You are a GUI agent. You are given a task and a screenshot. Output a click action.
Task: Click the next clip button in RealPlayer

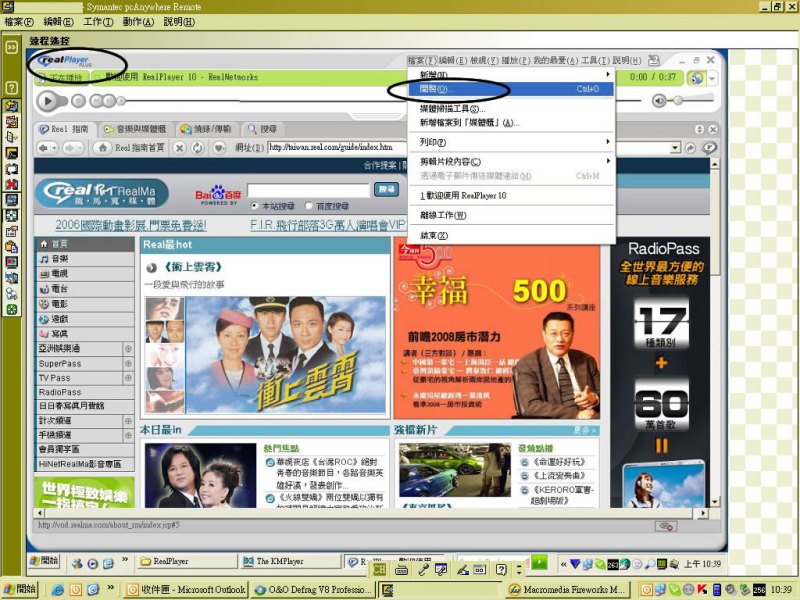[109, 101]
